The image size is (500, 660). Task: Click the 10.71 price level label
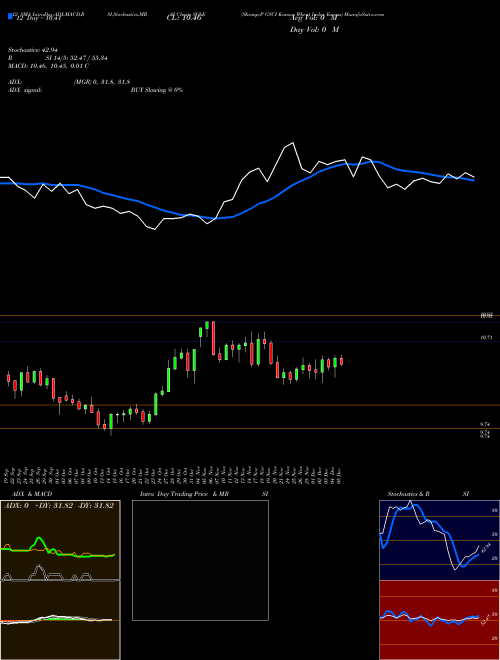(x=486, y=338)
